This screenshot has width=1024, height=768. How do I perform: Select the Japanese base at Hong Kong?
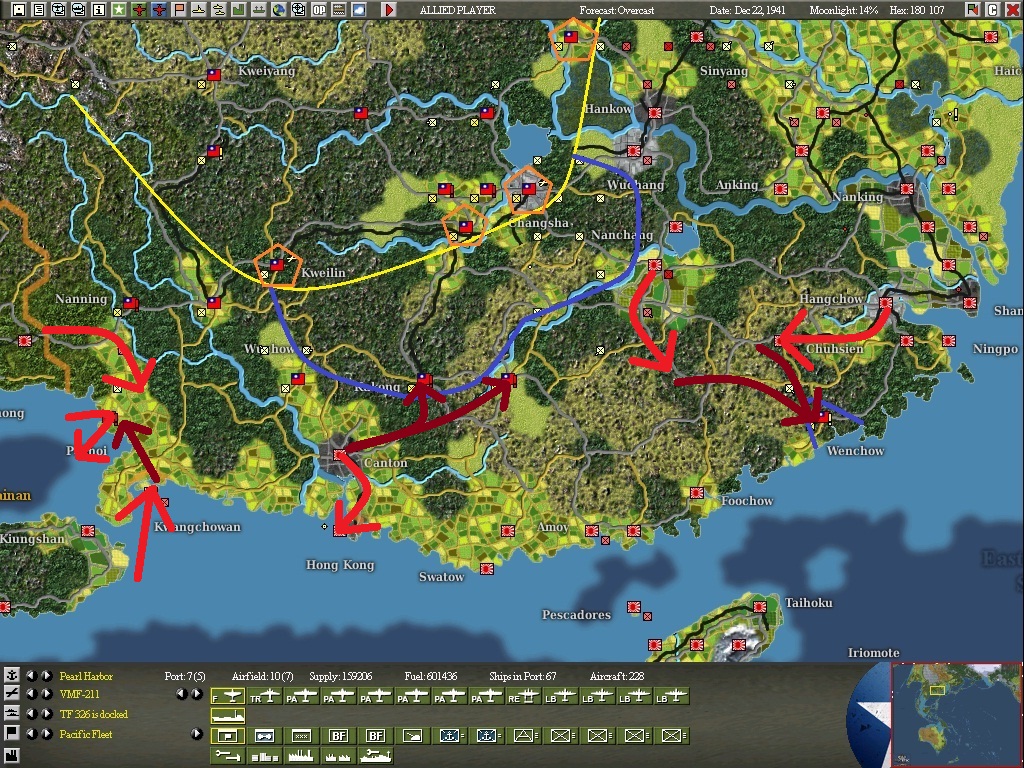click(339, 530)
